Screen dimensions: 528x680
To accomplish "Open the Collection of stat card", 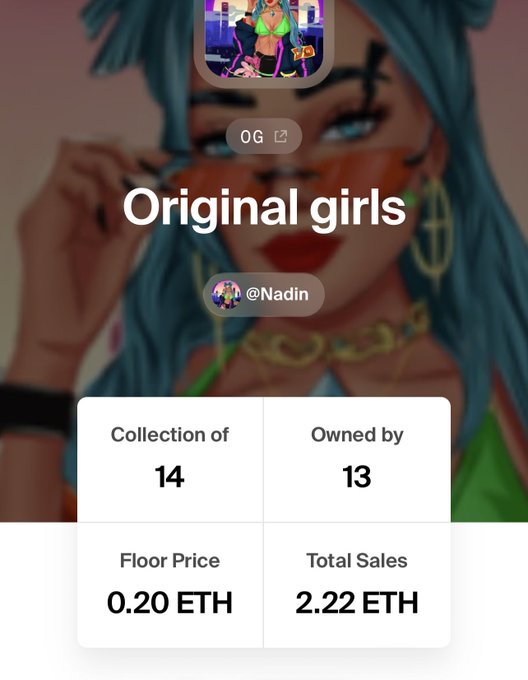I will (x=170, y=460).
